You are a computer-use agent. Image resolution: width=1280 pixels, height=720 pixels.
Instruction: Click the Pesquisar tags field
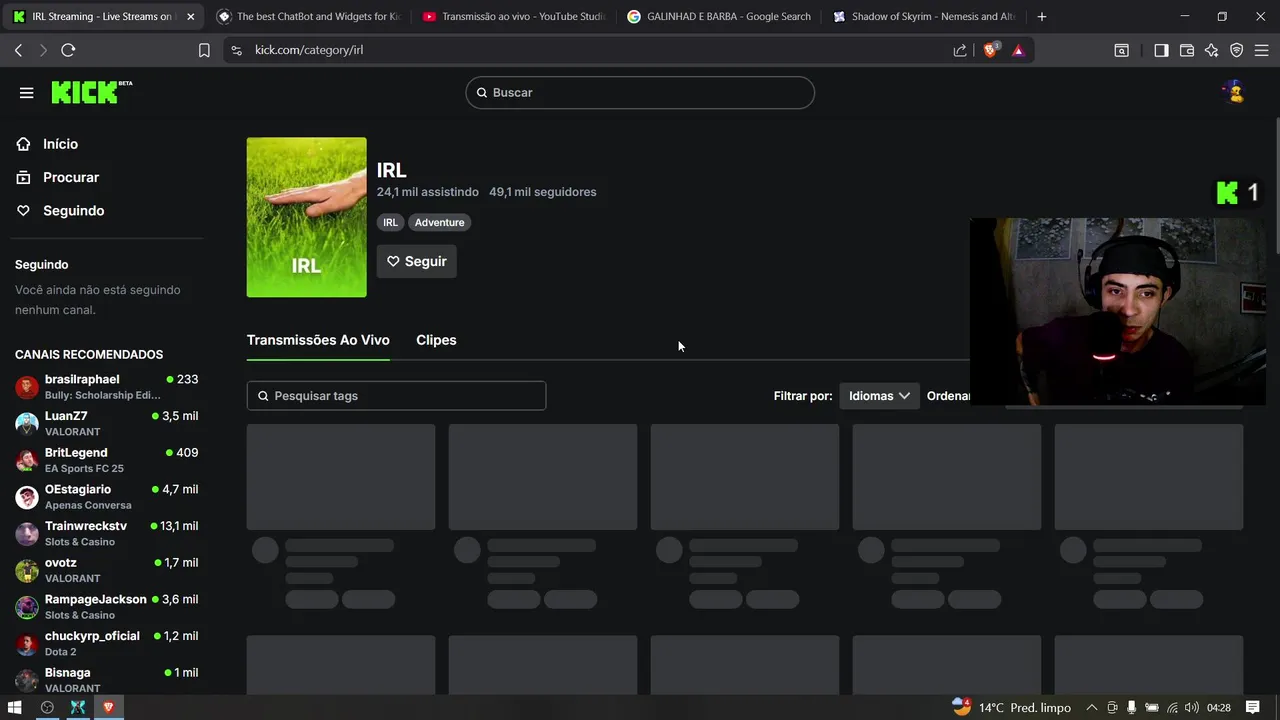pos(396,396)
